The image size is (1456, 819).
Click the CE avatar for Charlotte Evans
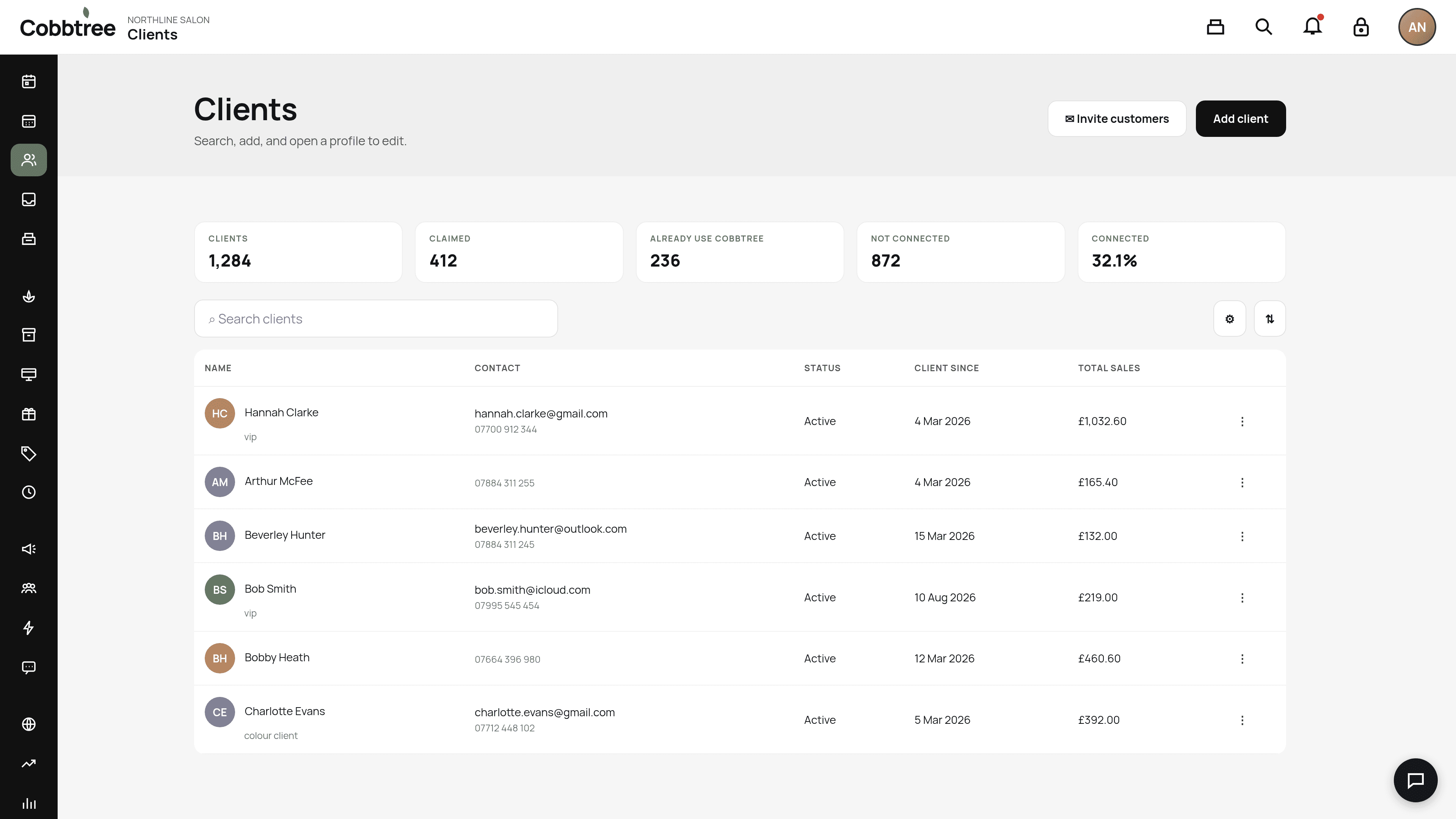220,712
